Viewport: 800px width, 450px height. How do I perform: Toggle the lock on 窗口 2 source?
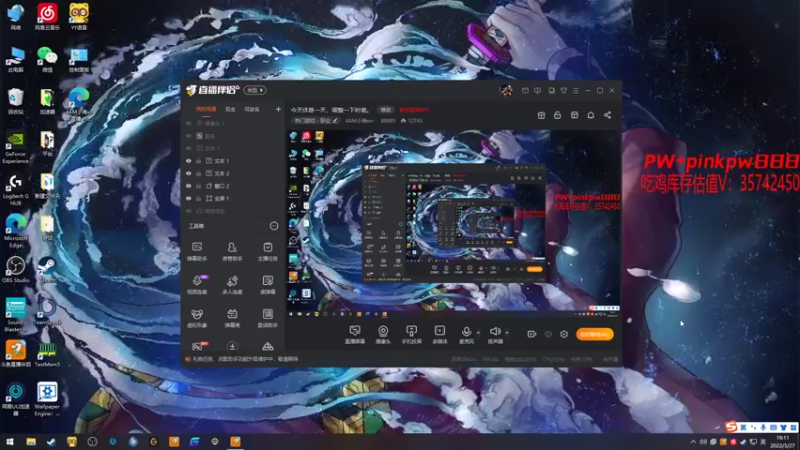[199, 186]
